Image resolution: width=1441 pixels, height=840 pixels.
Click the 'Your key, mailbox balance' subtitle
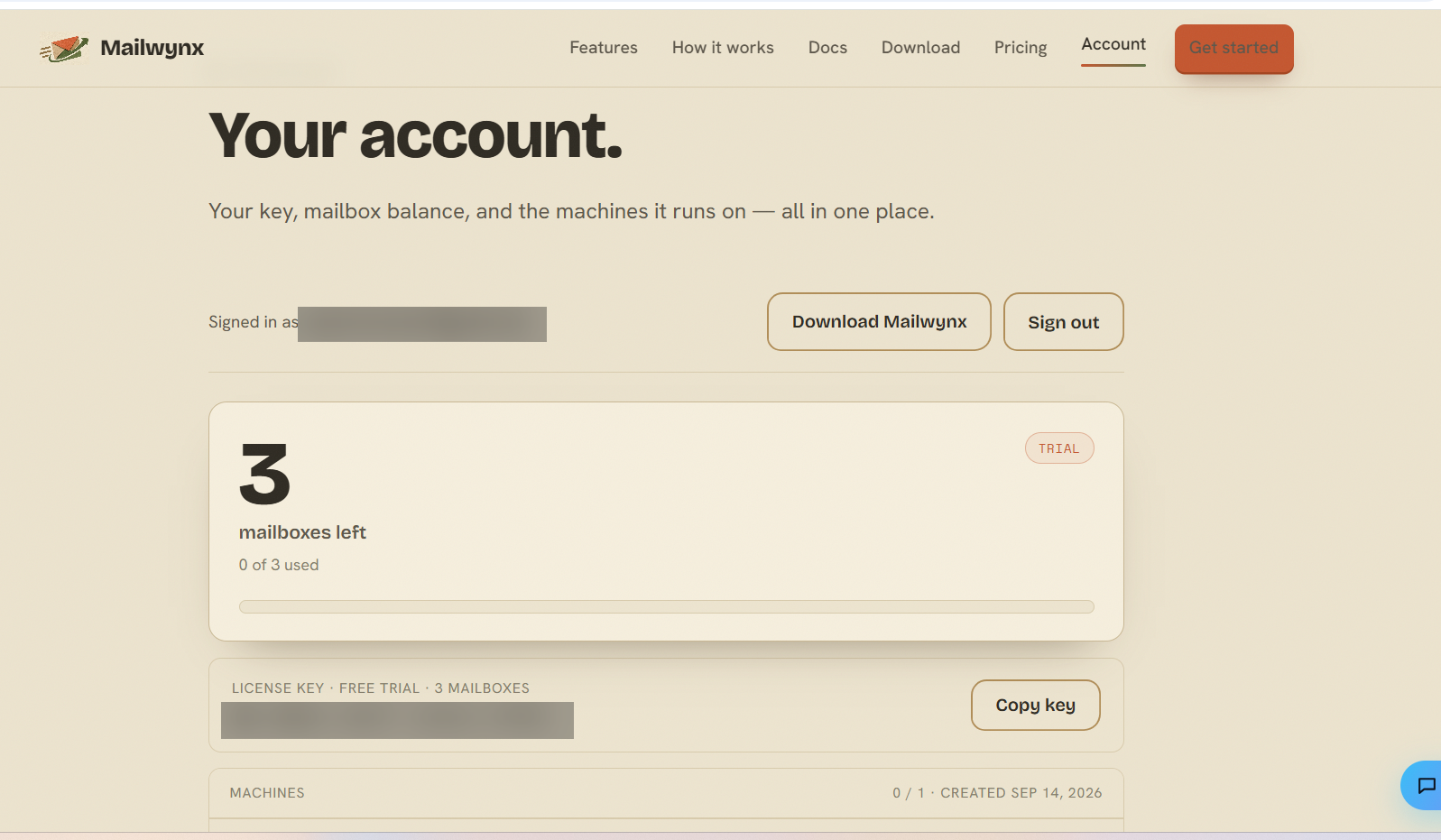pos(571,211)
